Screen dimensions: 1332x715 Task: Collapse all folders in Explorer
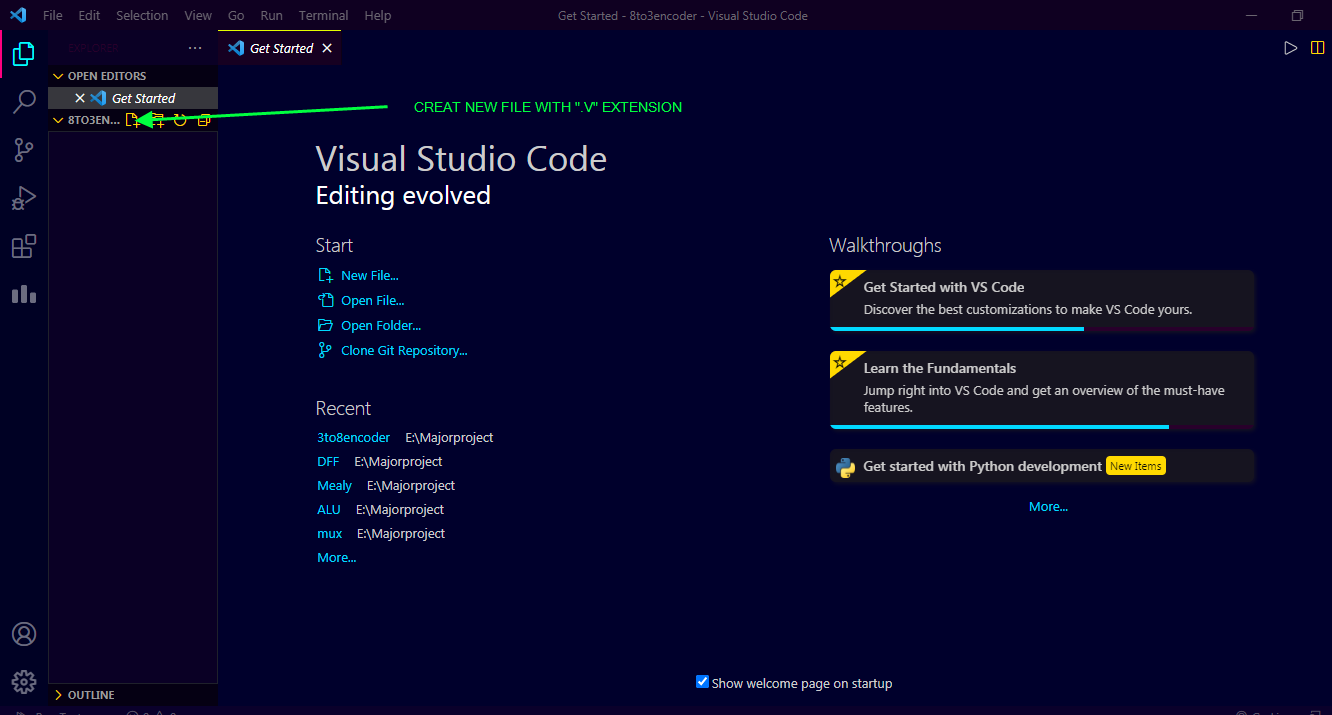click(204, 120)
